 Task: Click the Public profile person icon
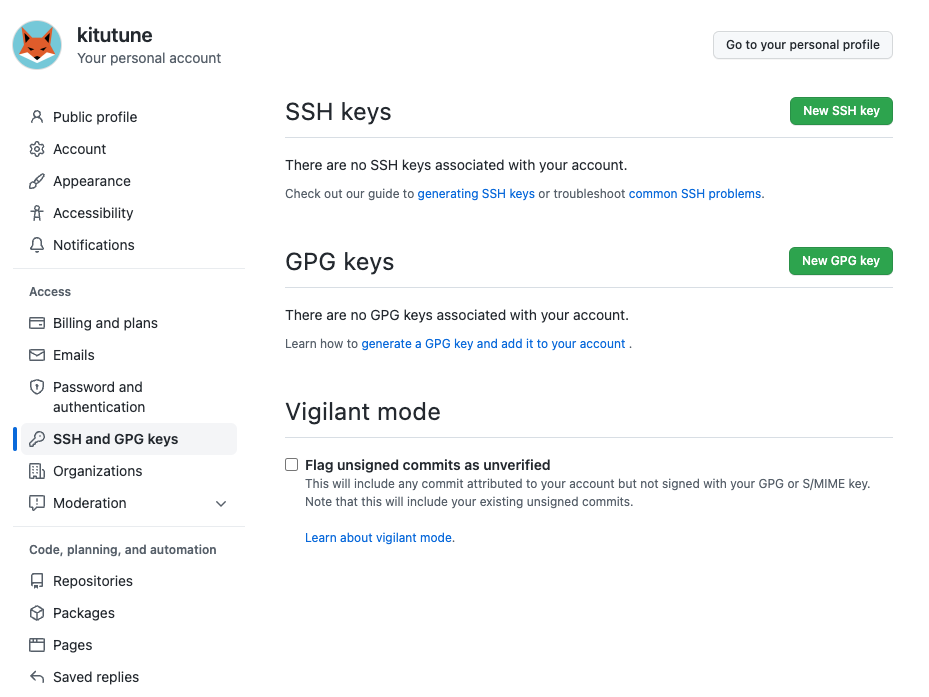tap(35, 117)
